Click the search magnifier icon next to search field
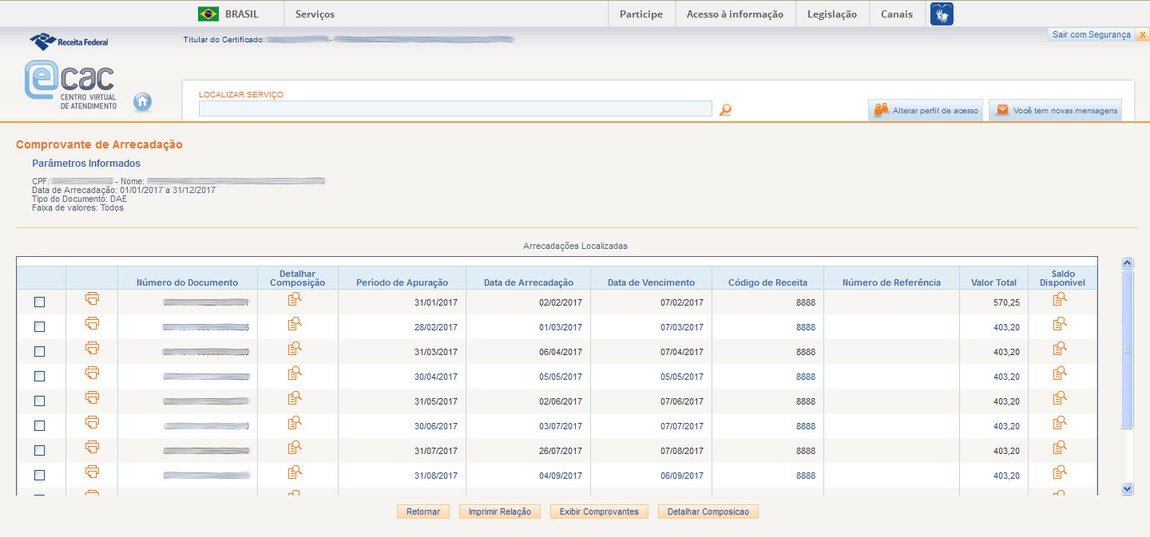The height and width of the screenshot is (537, 1150). pos(725,109)
